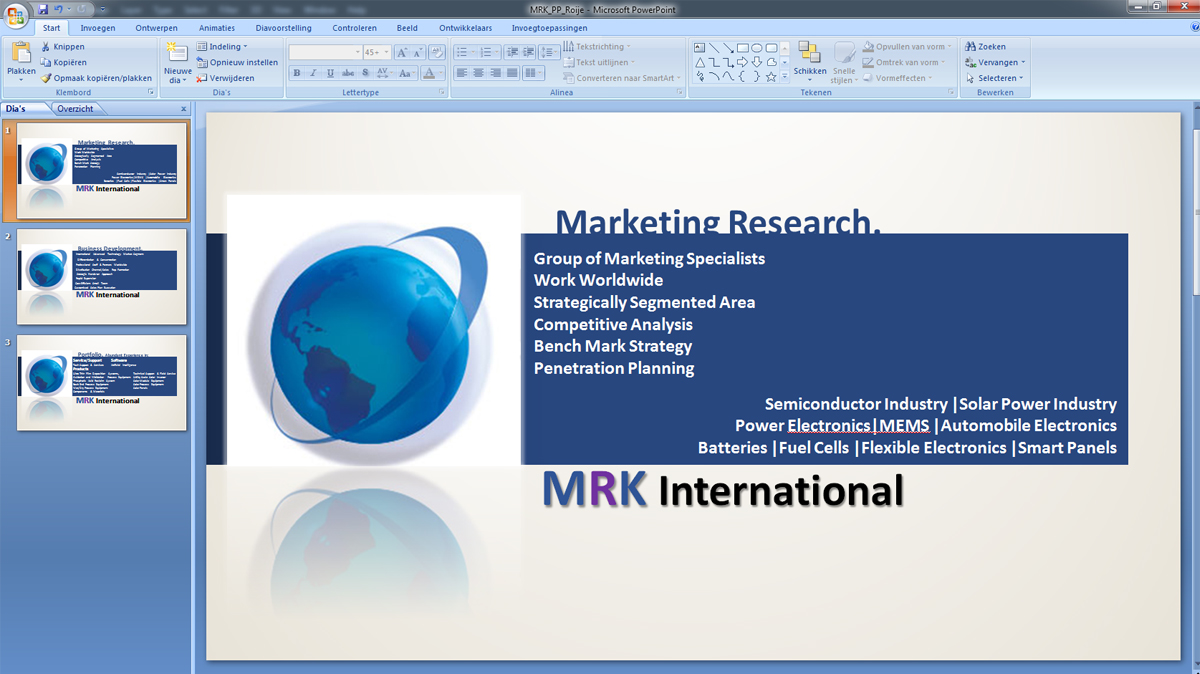Screen dimensions: 1200x674
Task: Align text right
Action: 496,73
